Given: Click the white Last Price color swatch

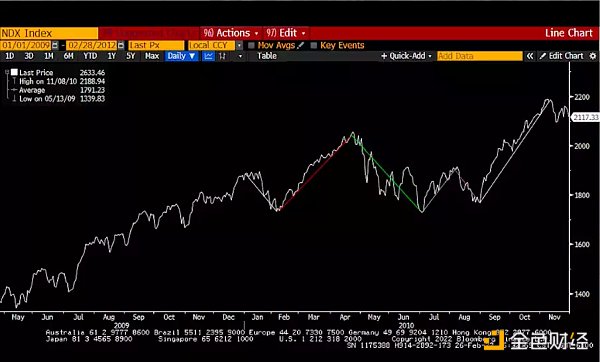Looking at the screenshot, I should [x=14, y=72].
